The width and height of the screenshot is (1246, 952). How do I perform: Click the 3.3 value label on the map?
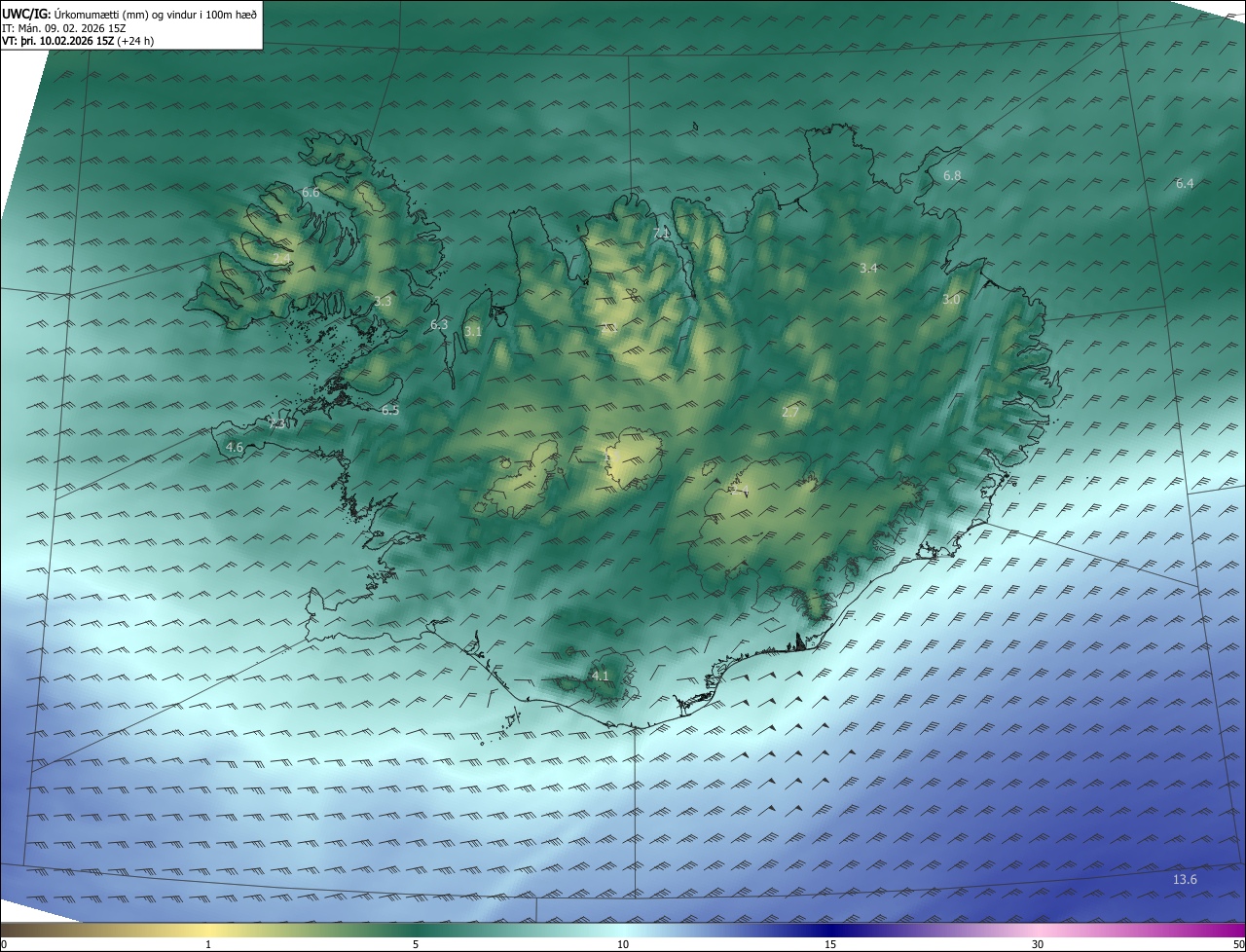(x=383, y=302)
